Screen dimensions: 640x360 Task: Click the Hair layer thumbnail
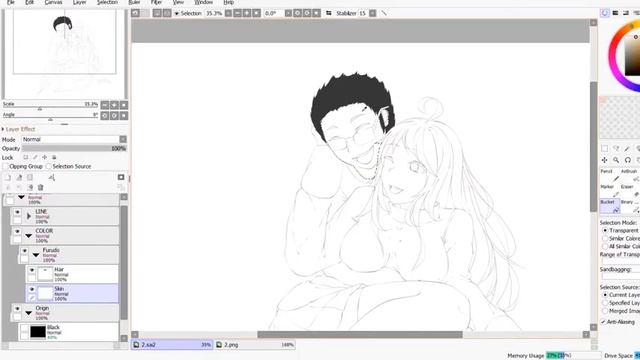click(45, 274)
